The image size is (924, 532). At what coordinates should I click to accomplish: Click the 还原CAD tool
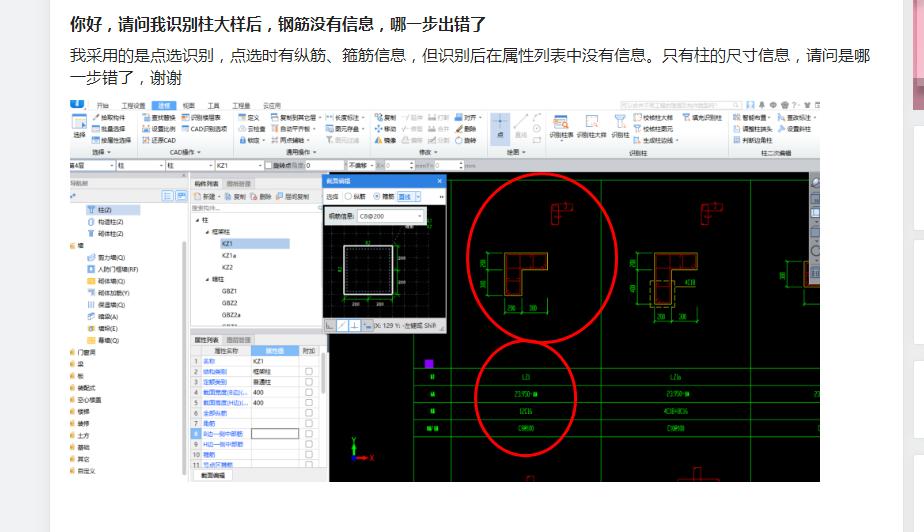coord(159,140)
